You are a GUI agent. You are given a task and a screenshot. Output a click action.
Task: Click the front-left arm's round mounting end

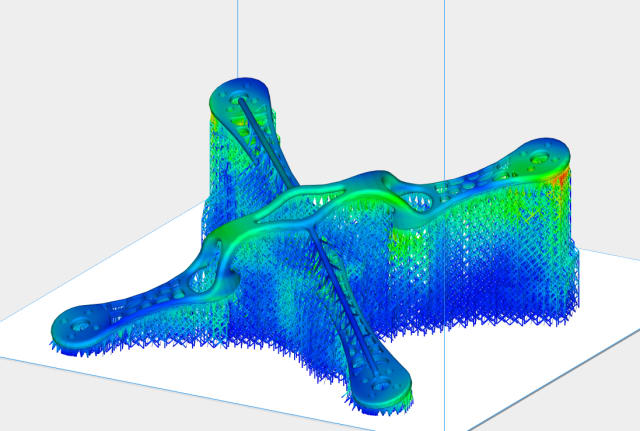(77, 326)
